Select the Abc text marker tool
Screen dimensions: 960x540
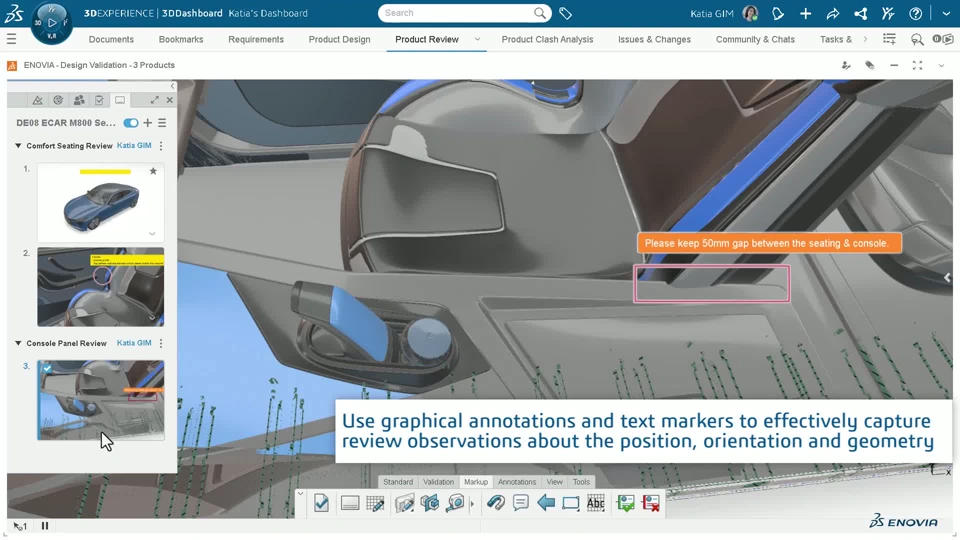pos(596,503)
